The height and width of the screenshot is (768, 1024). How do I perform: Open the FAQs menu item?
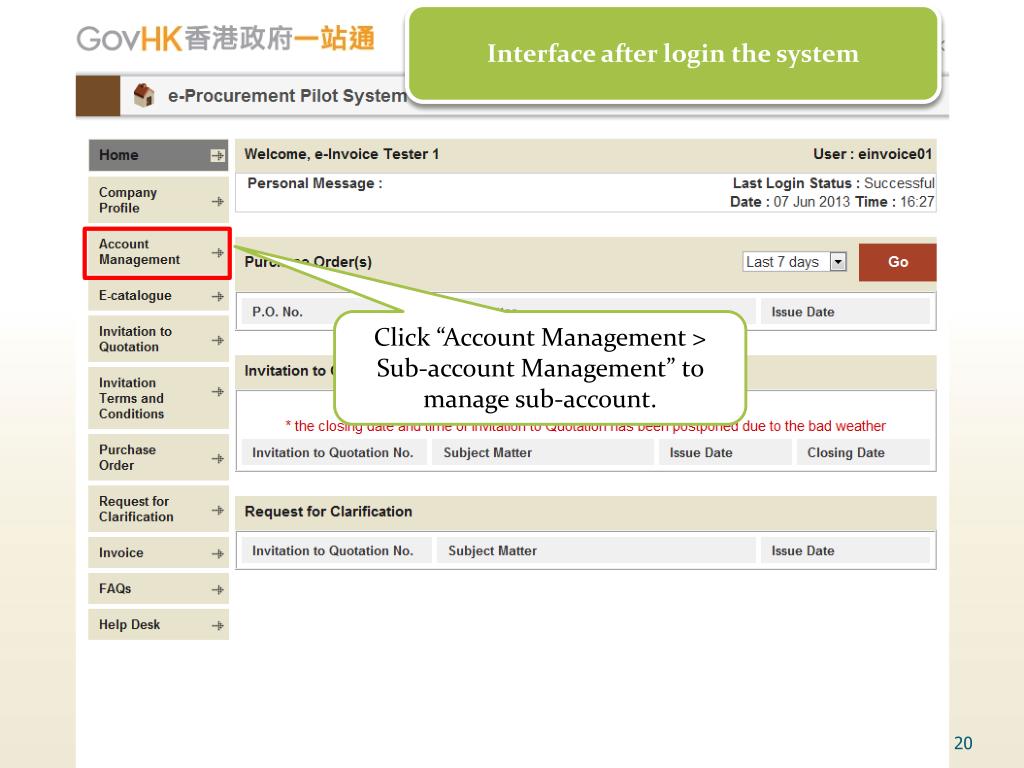(x=115, y=589)
